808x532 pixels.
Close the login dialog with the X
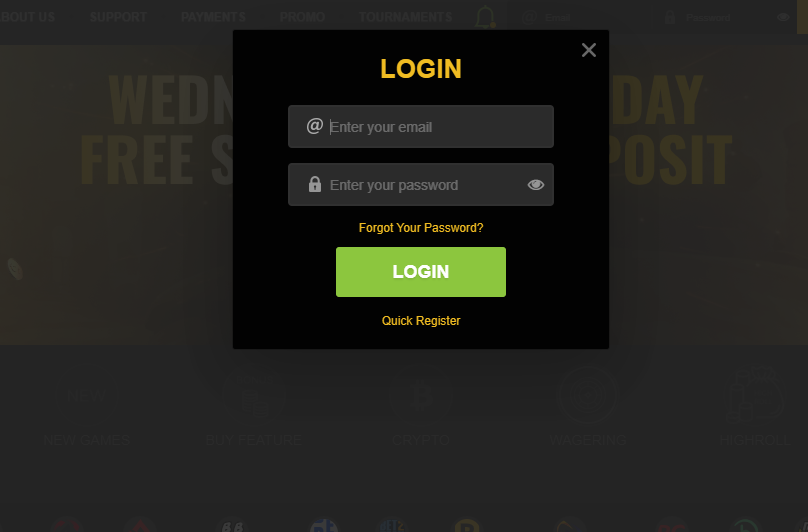(x=588, y=50)
